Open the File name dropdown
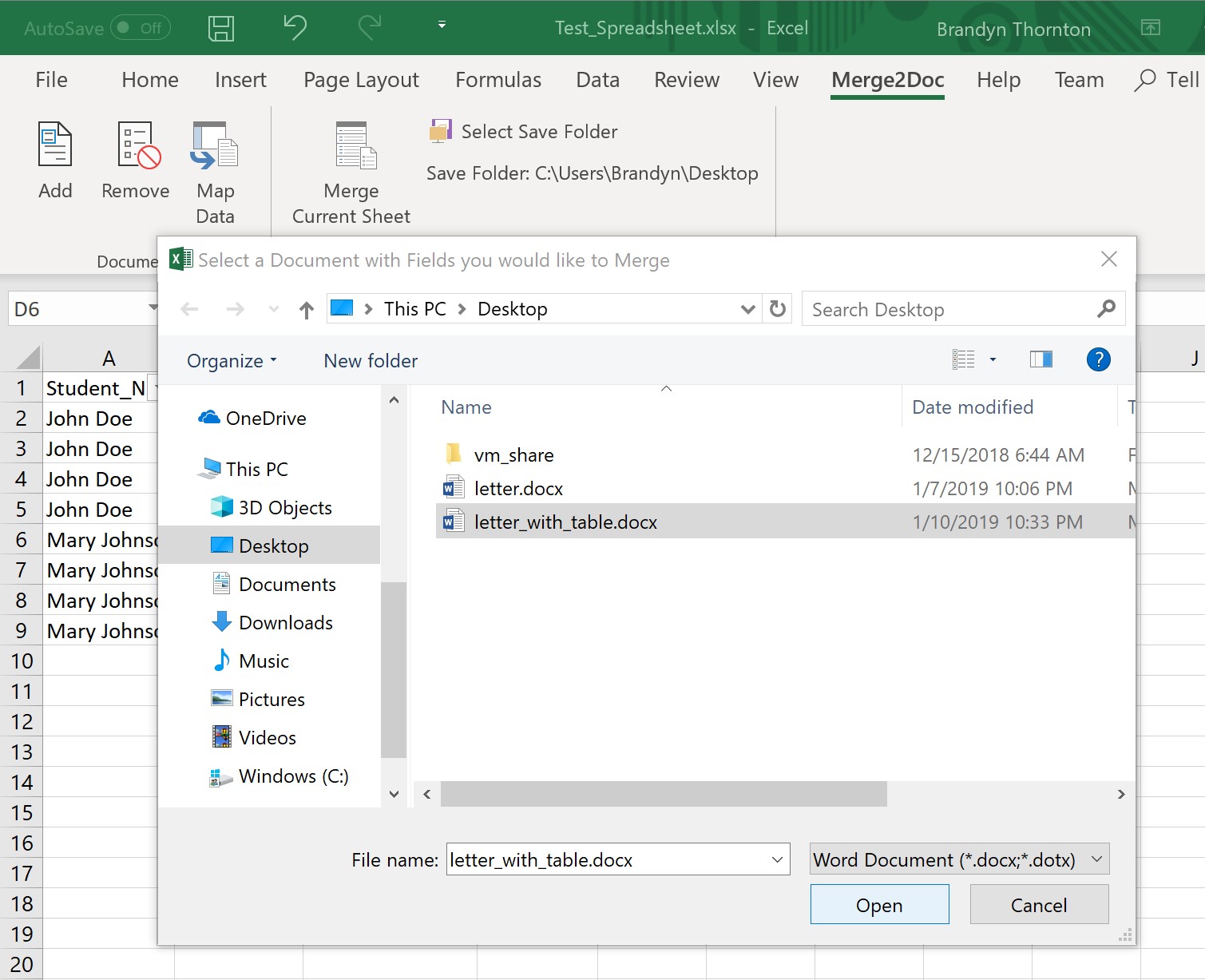 point(777,859)
